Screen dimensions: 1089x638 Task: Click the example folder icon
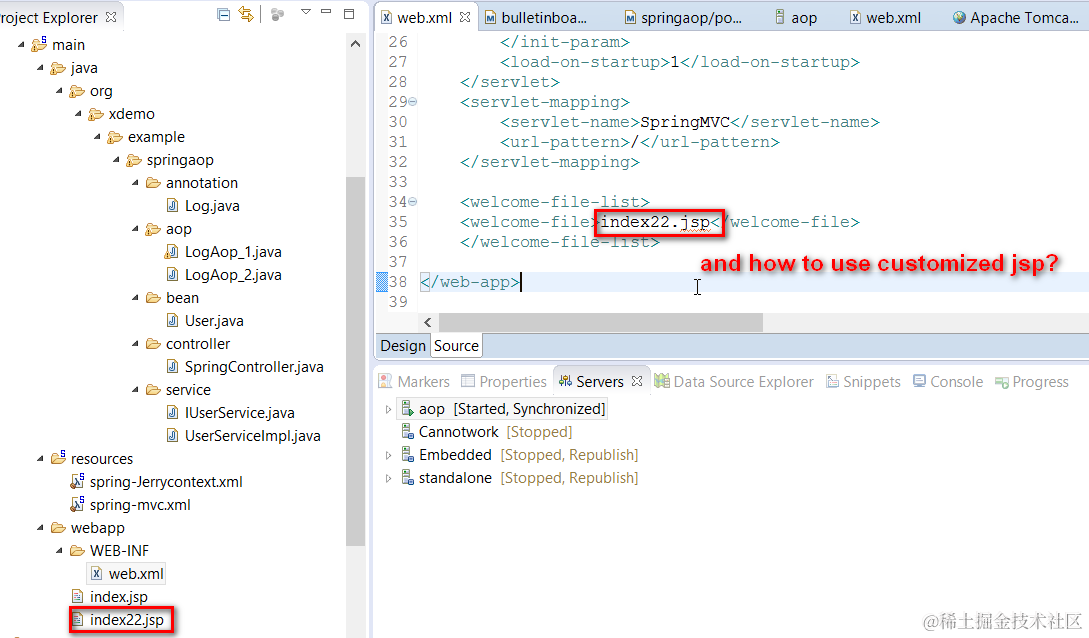tap(115, 137)
